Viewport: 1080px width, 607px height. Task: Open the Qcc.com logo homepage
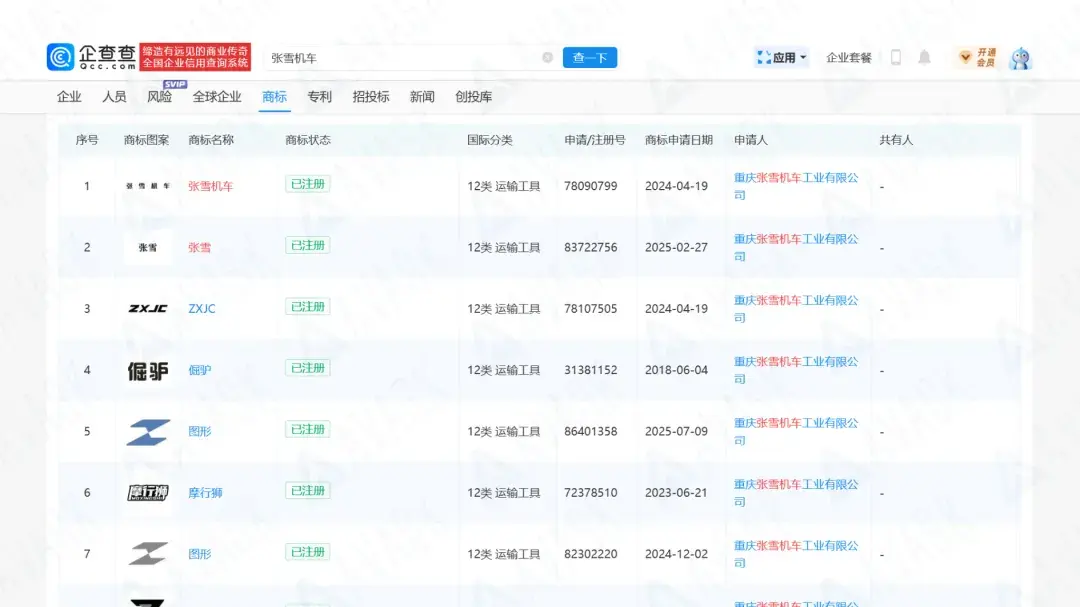pyautogui.click(x=91, y=57)
